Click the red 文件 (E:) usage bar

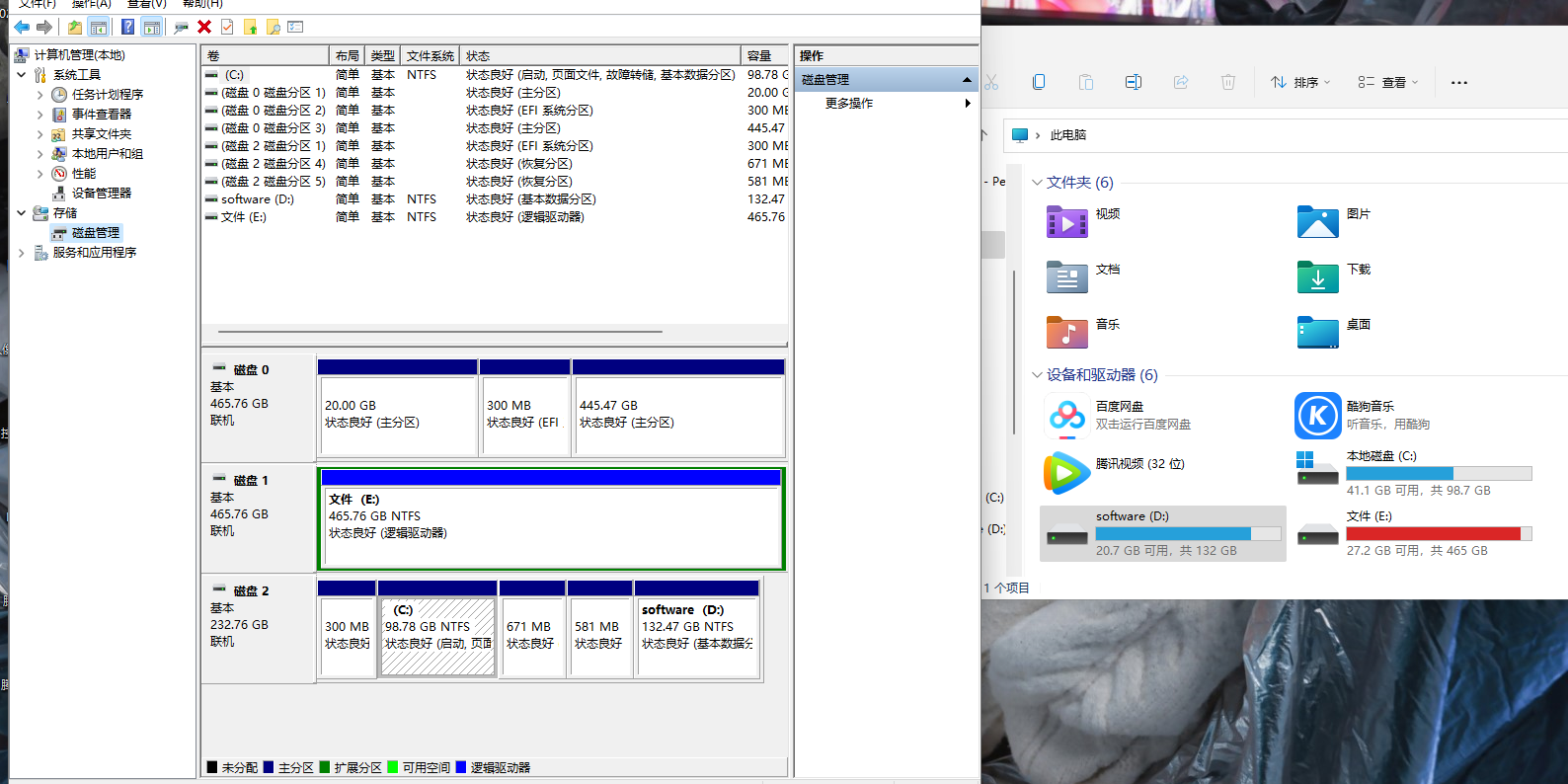tap(1439, 533)
